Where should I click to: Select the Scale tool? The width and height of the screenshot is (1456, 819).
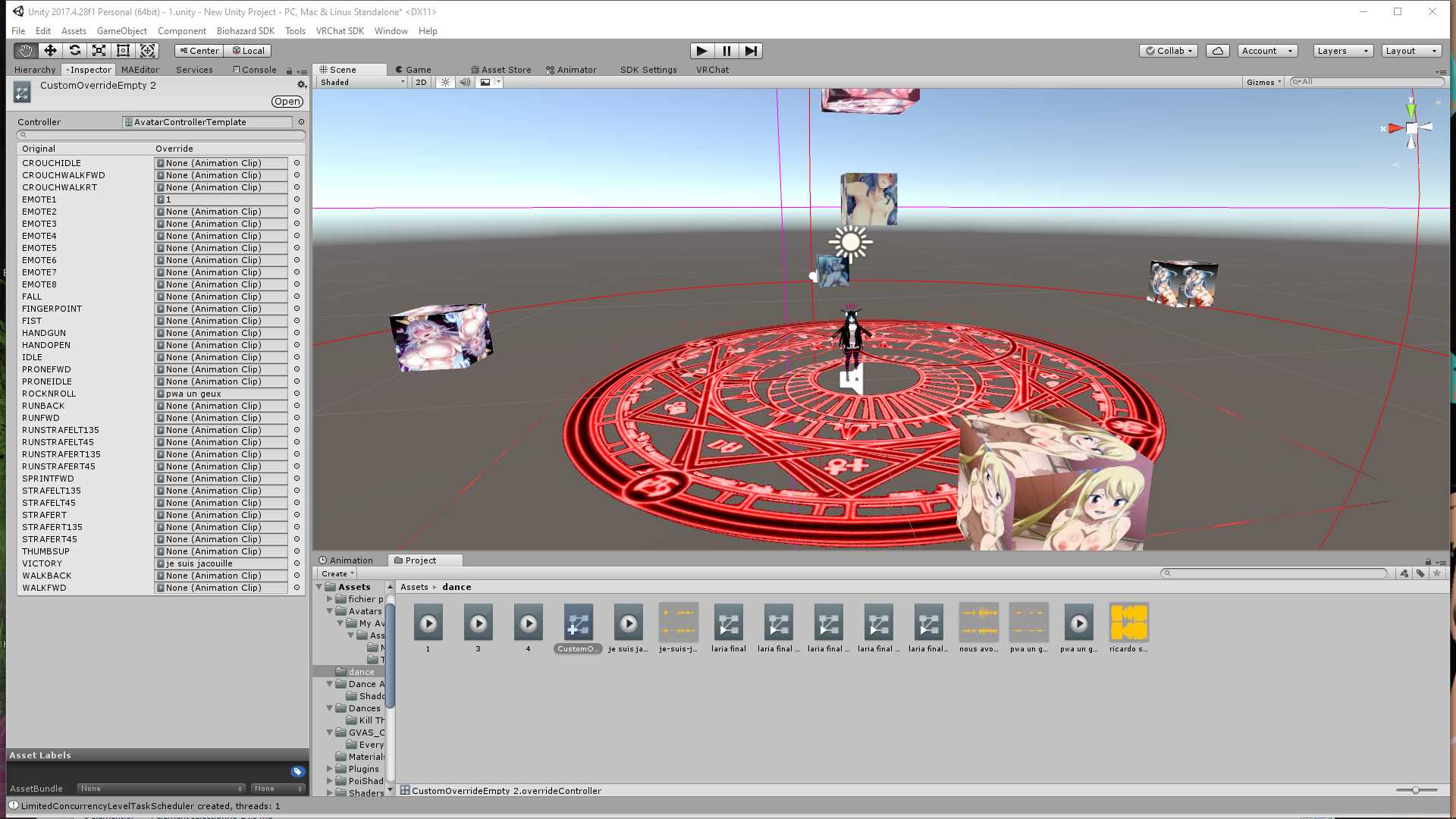(x=99, y=51)
